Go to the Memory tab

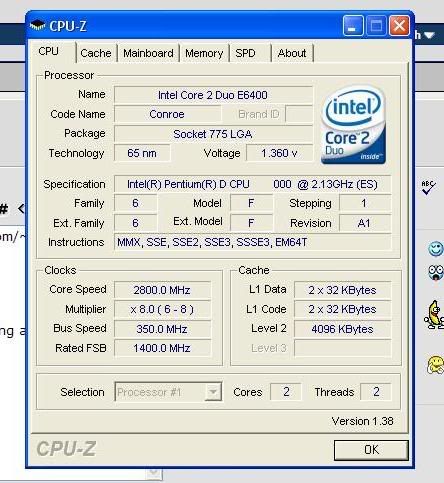pos(204,53)
